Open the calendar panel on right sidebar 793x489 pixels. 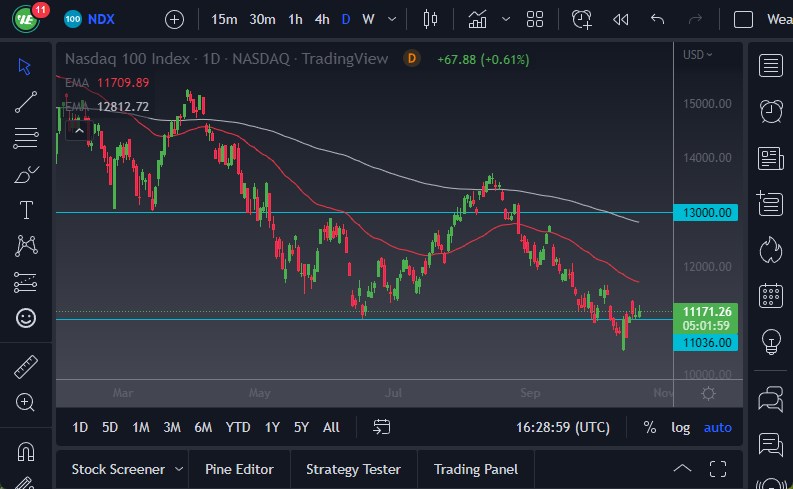770,295
